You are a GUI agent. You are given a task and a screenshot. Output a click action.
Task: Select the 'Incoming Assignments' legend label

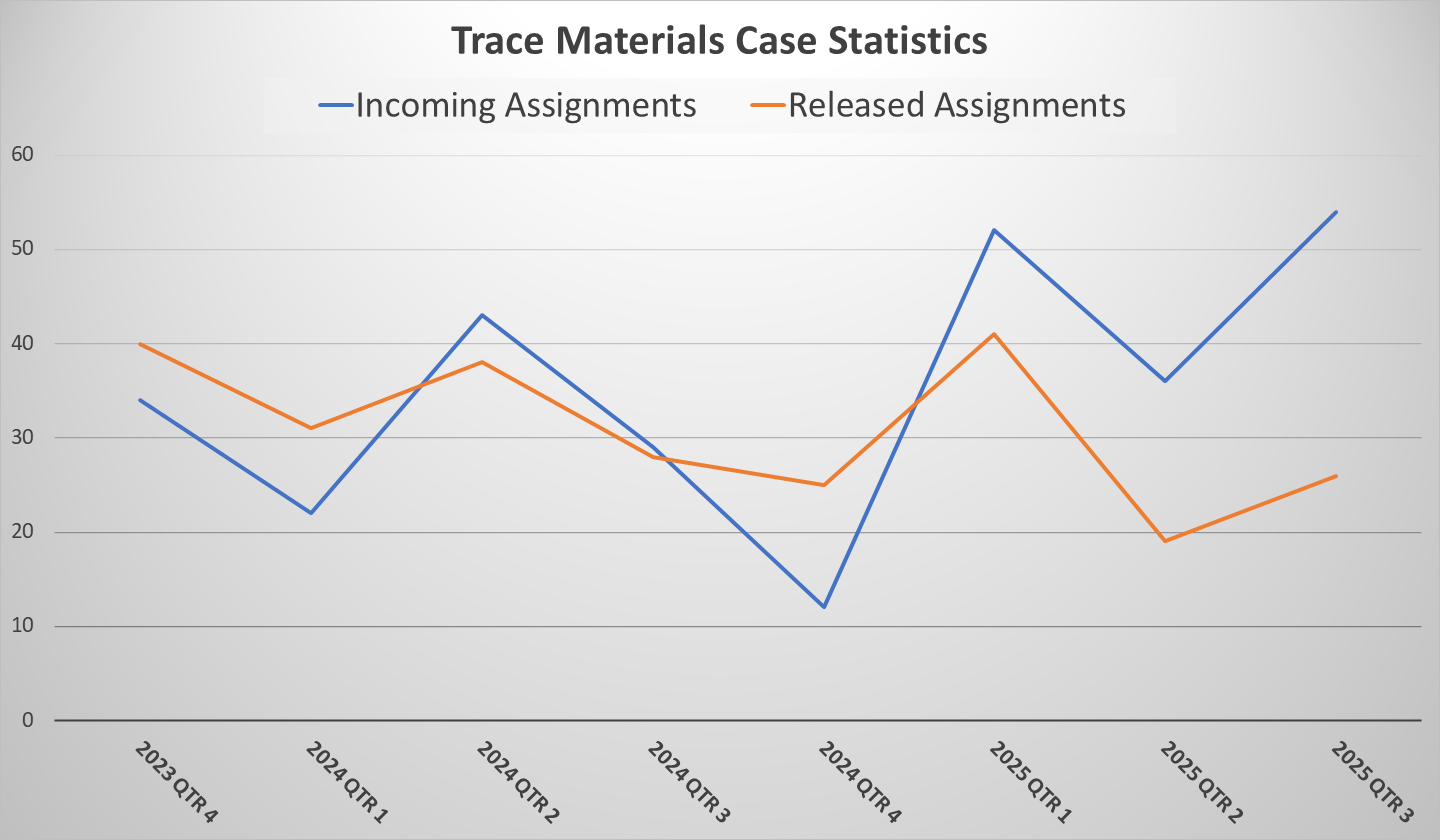click(x=526, y=105)
